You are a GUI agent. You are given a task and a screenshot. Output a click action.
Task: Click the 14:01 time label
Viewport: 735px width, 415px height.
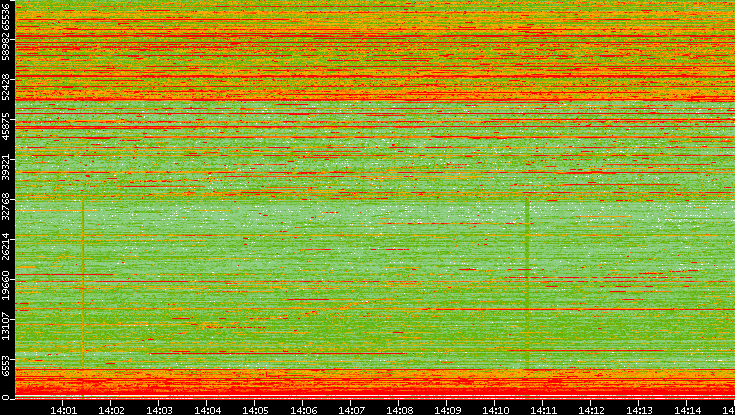click(63, 410)
